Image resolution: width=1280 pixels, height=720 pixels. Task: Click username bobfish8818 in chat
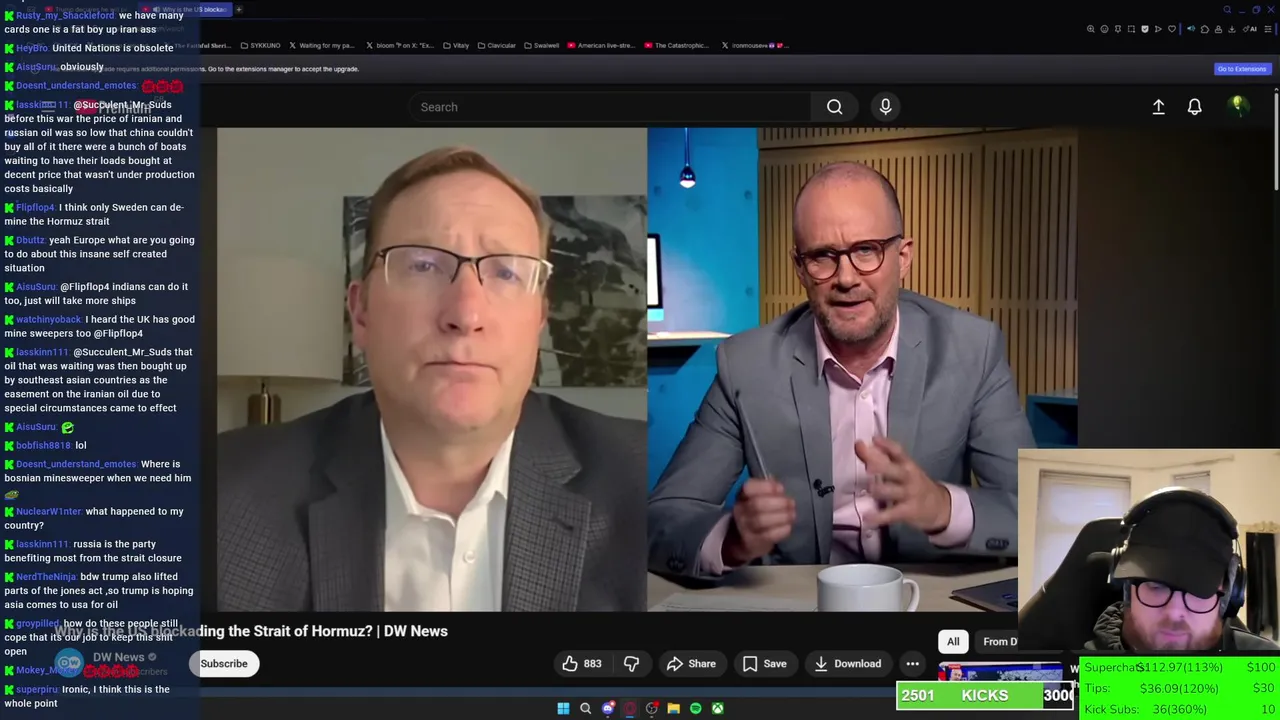tap(43, 446)
